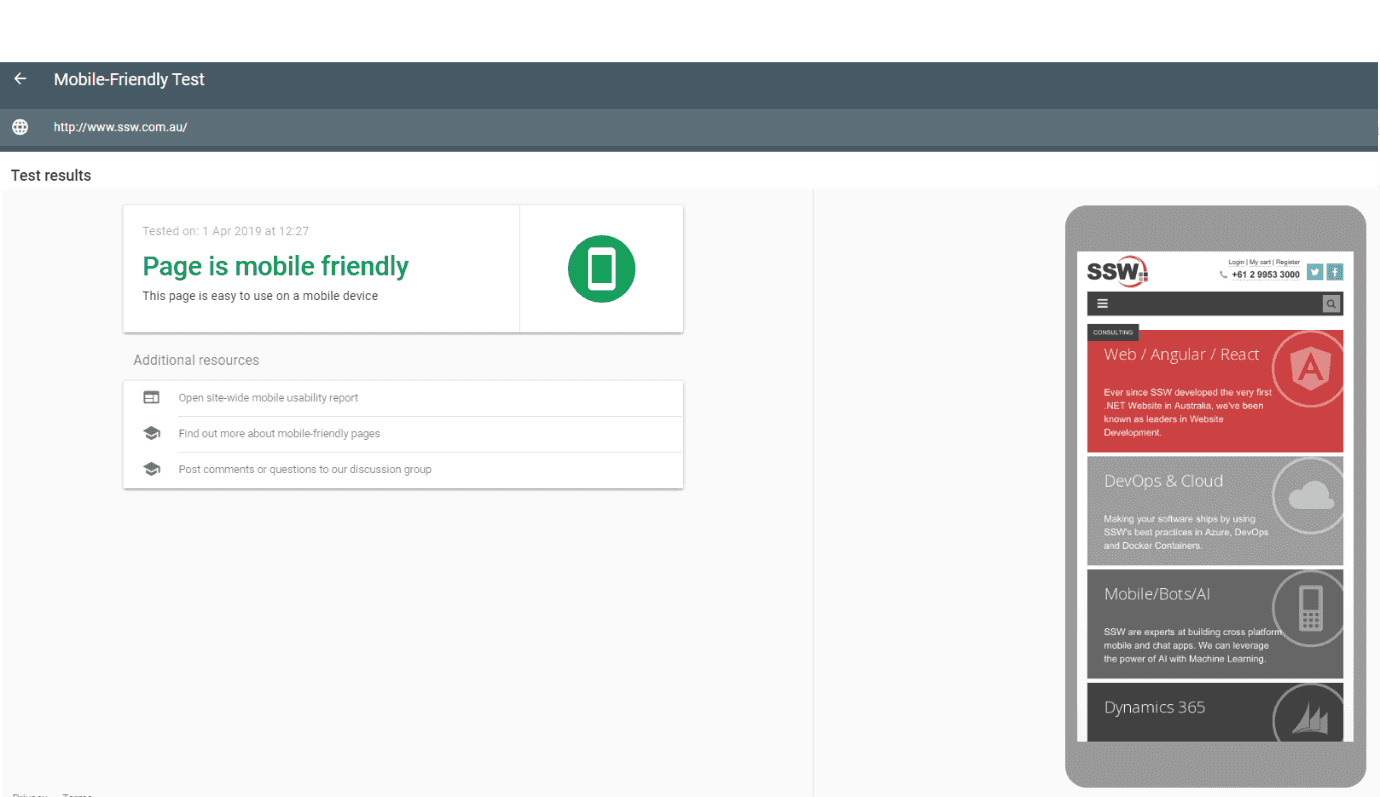Click the search magnifier in the preview

1331,304
